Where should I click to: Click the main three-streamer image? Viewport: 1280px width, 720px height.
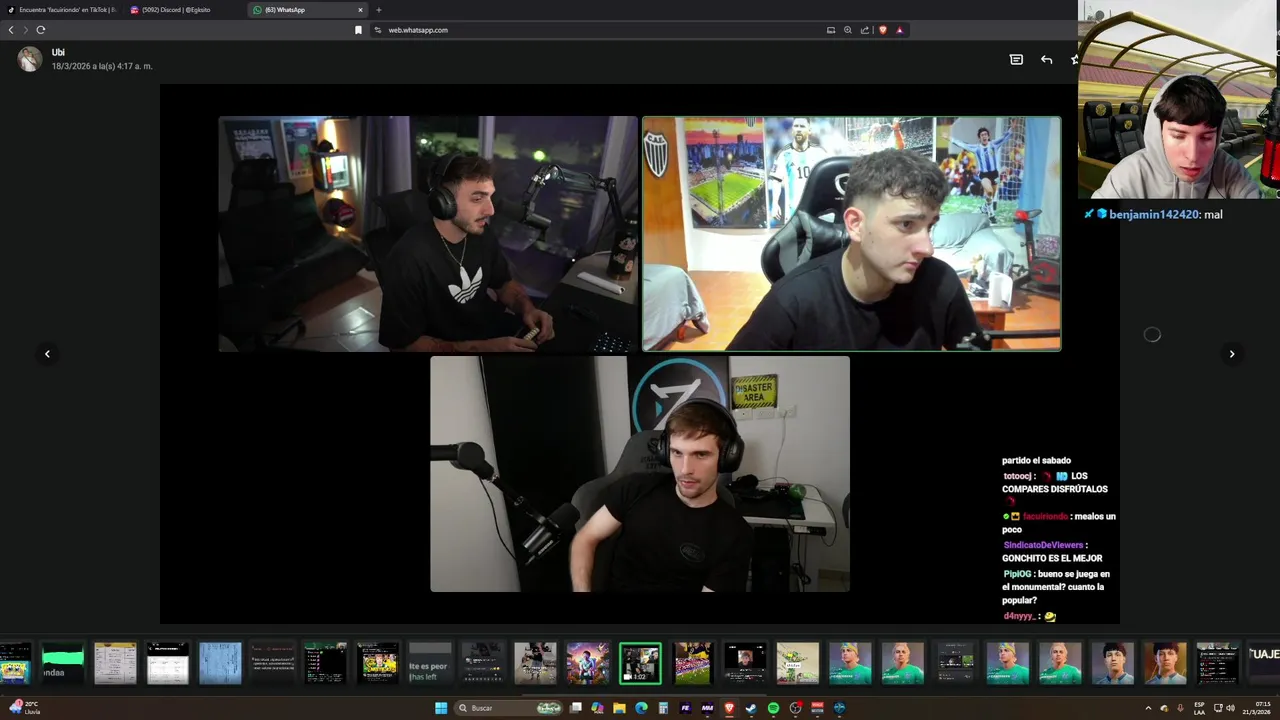pyautogui.click(x=640, y=354)
